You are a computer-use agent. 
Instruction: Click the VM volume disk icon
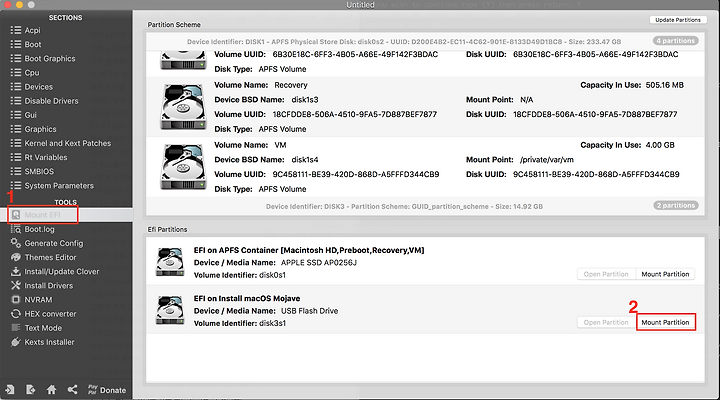(183, 167)
